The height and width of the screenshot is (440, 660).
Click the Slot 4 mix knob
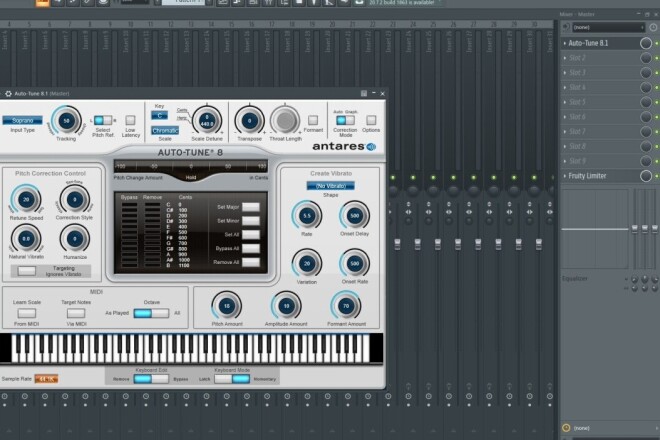pos(646,88)
